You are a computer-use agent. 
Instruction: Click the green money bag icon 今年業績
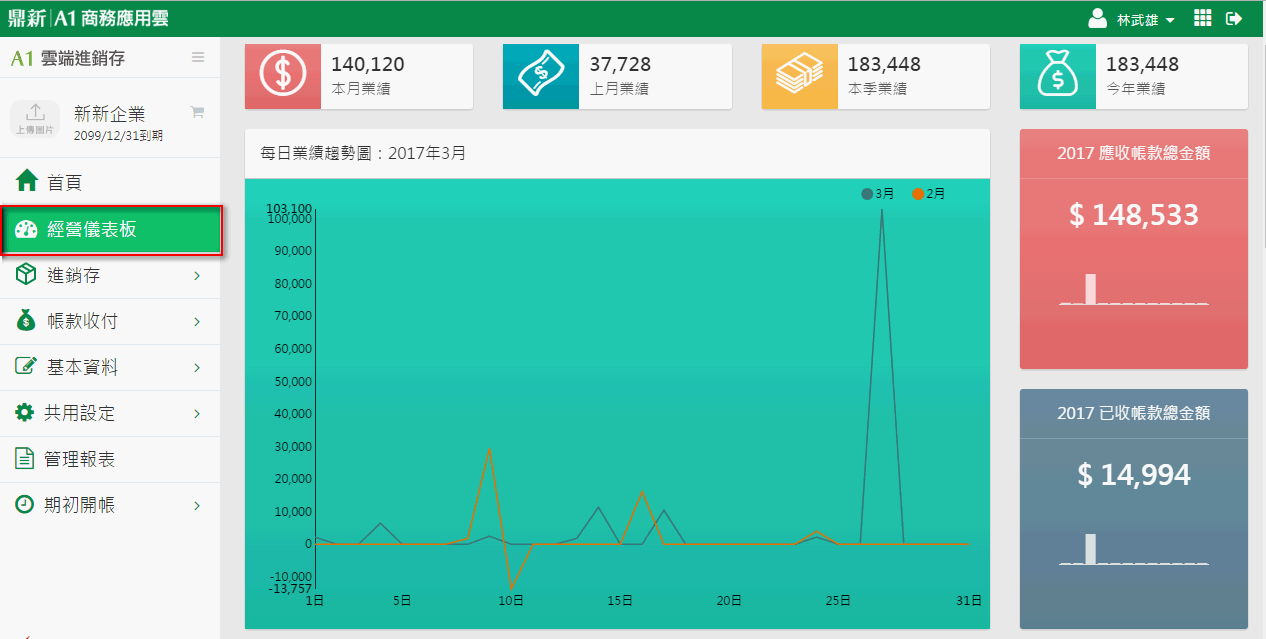(1057, 76)
